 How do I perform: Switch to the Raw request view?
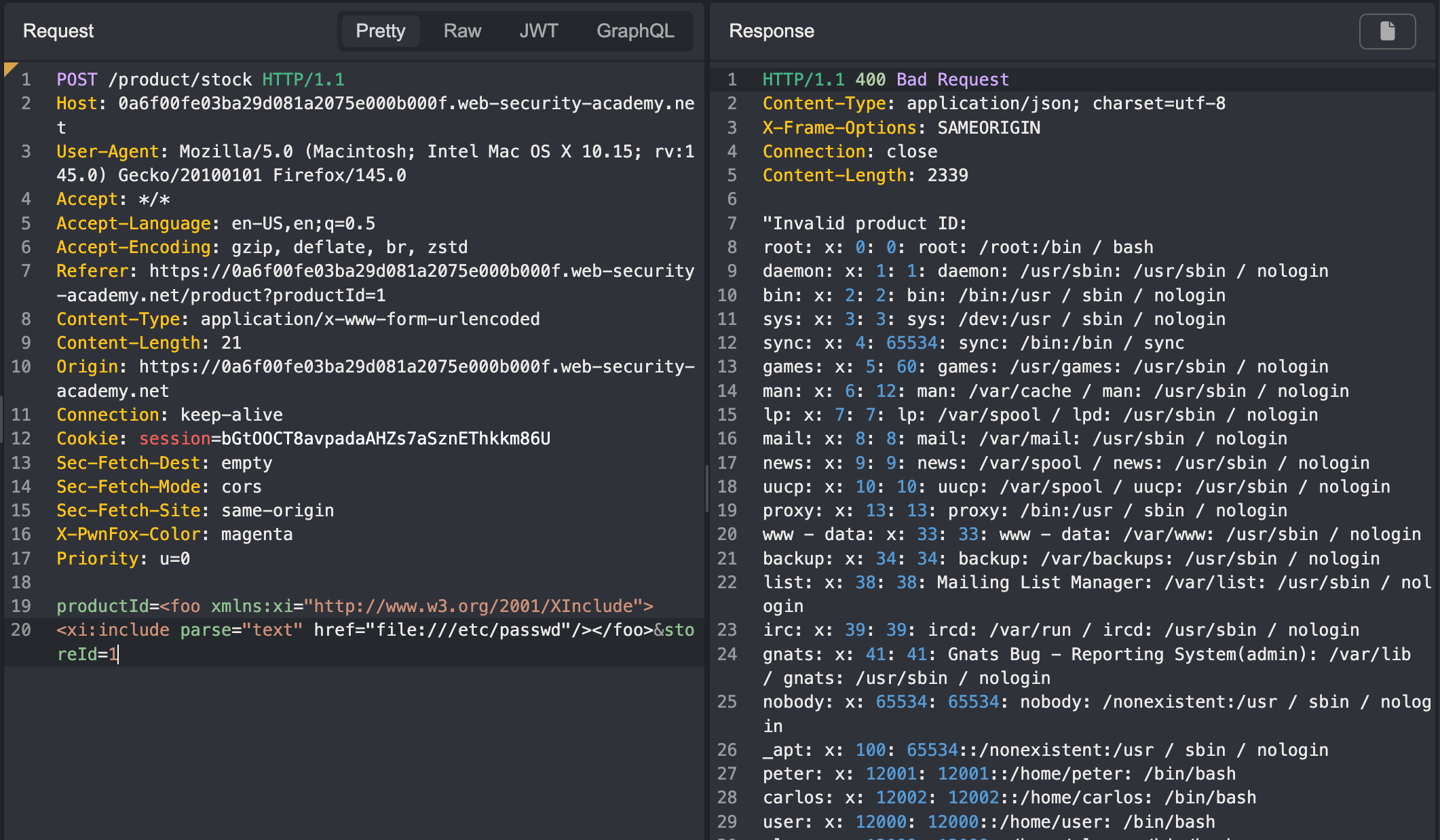coord(462,31)
